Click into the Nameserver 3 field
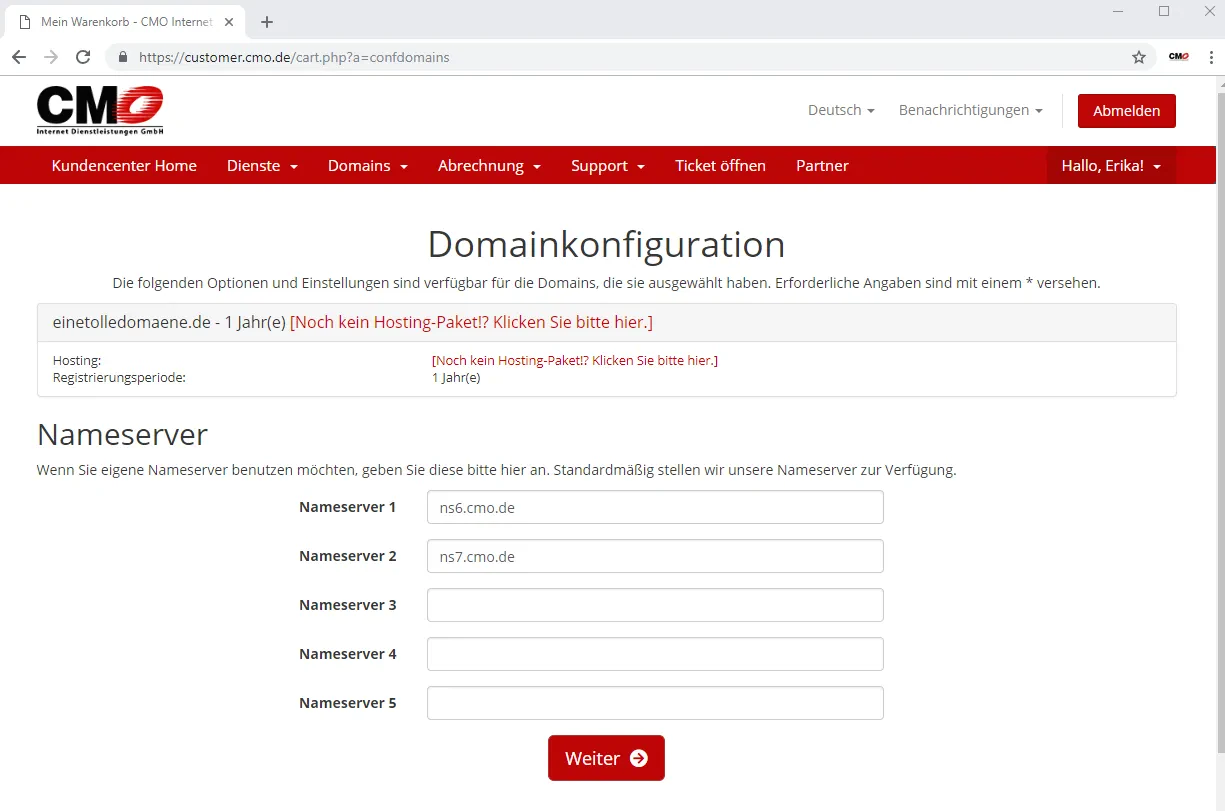The height and width of the screenshot is (811, 1225). tap(655, 605)
